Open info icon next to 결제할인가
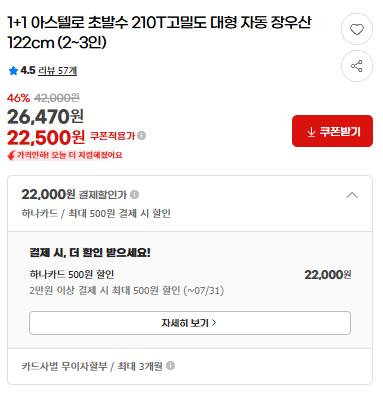Viewport: 383px width, 393px height. pyautogui.click(x=134, y=194)
